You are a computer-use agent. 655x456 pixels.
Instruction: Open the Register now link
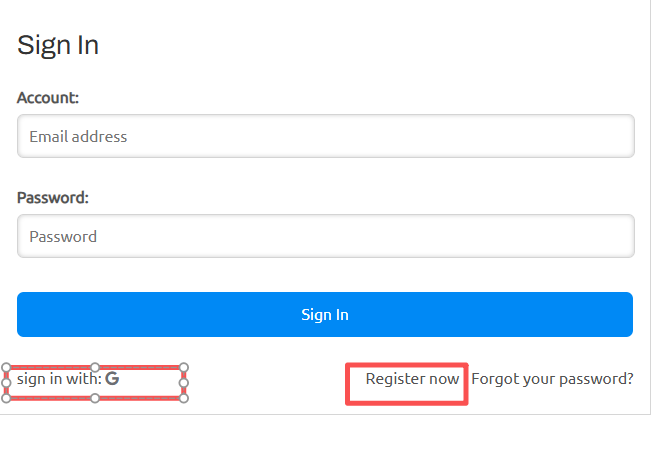pyautogui.click(x=412, y=379)
